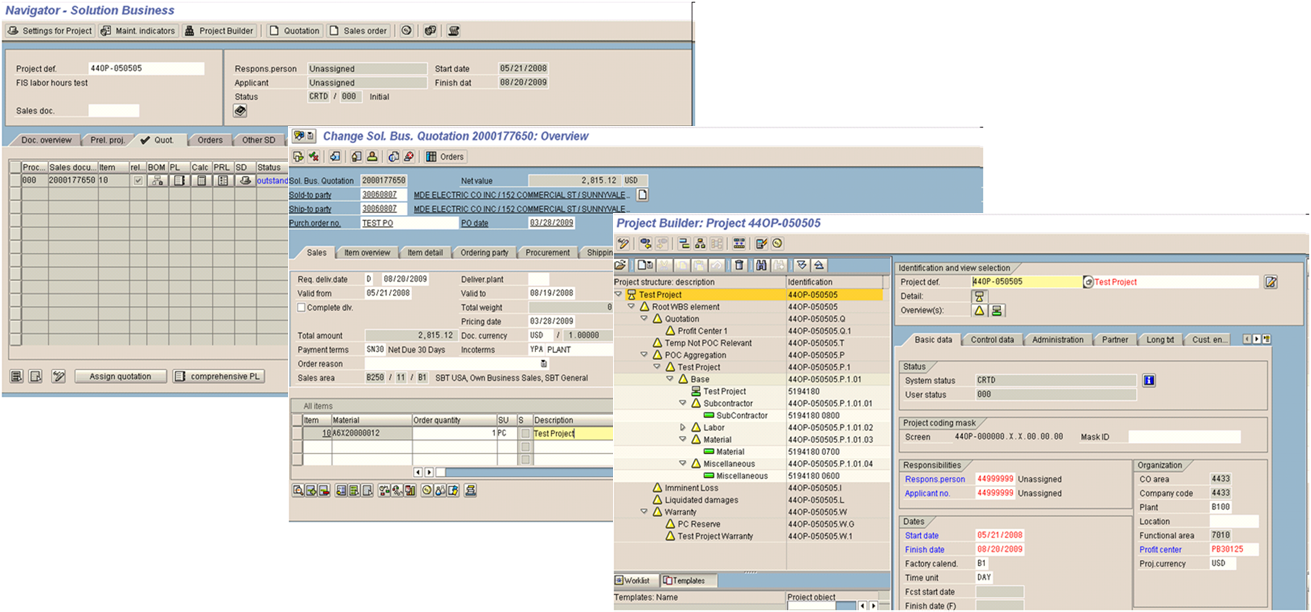The image size is (1311, 612).
Task: Click the blue system status info icon
Action: (1149, 380)
